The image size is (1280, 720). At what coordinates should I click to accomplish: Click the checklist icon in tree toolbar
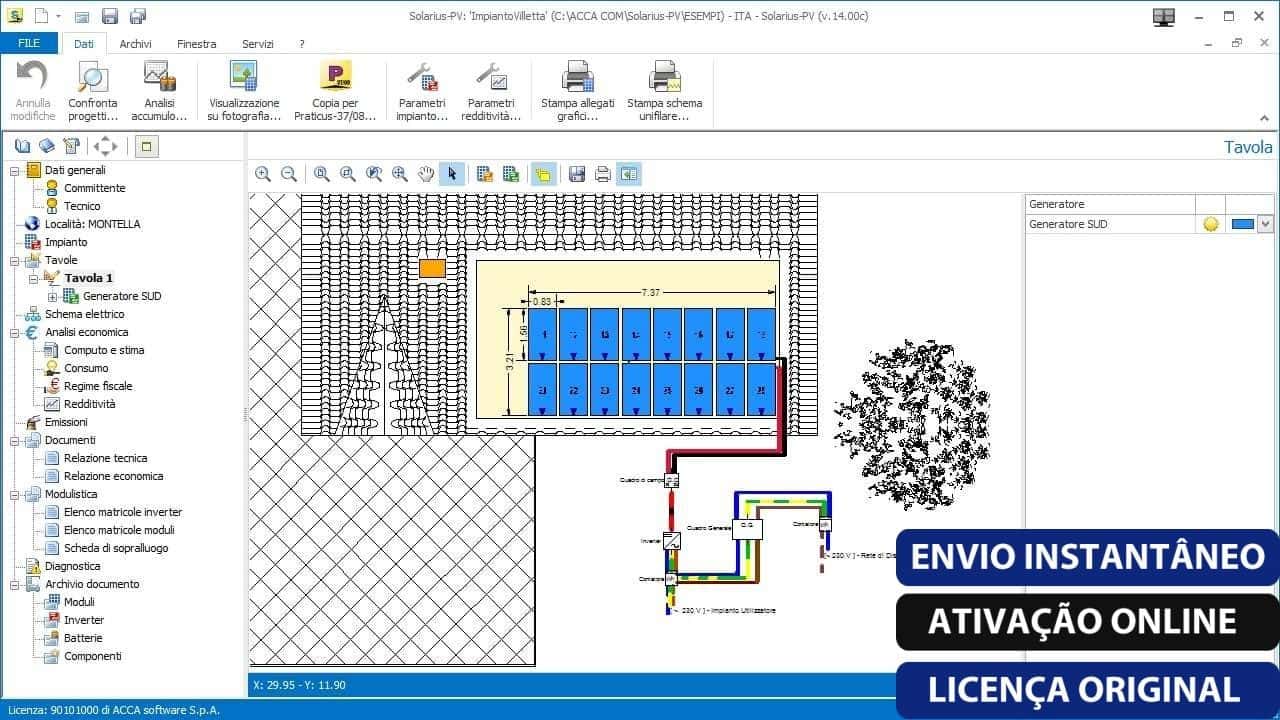pyautogui.click(x=70, y=146)
